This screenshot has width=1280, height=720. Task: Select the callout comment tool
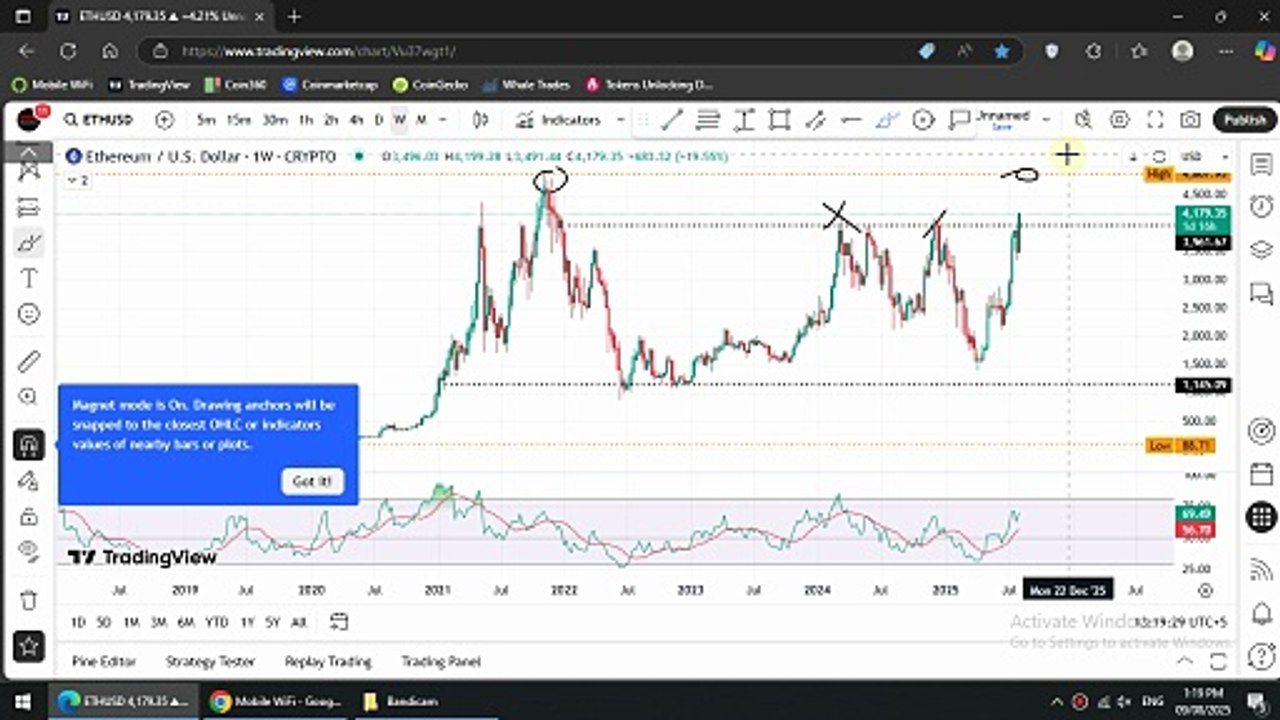[959, 120]
